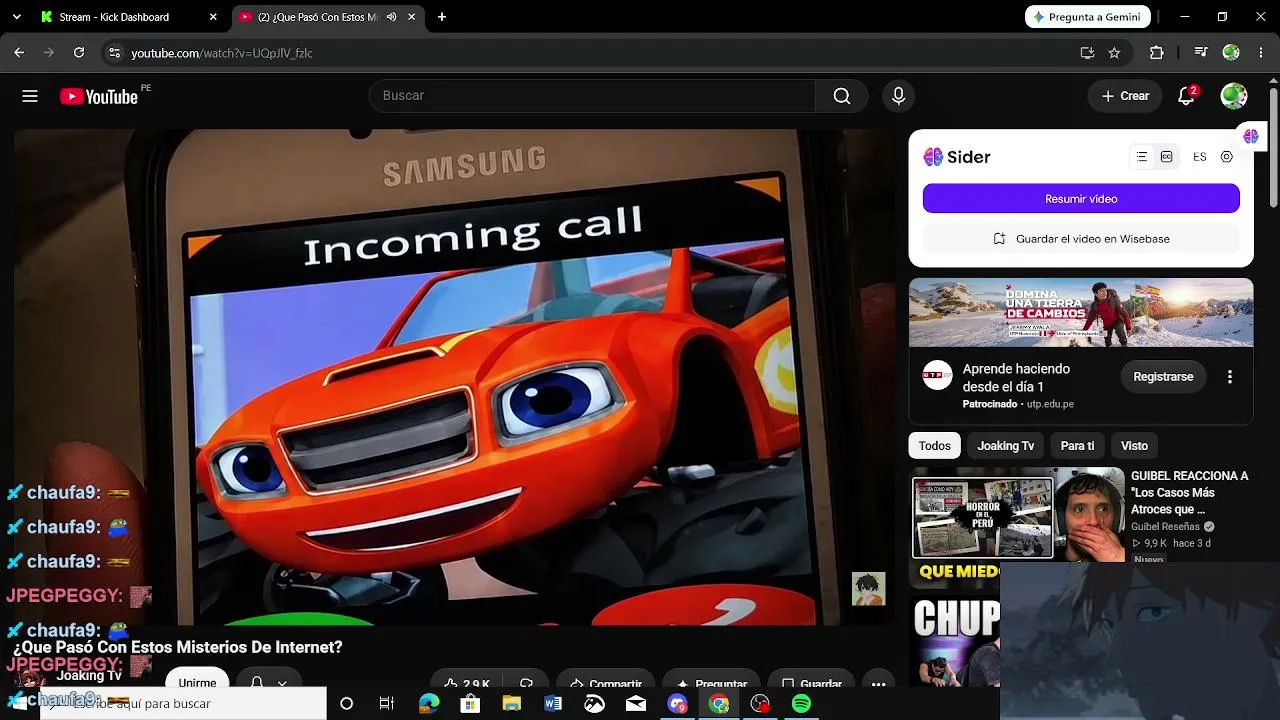Viewport: 1280px width, 720px height.
Task: Click Guardar el video en Wisebase
Action: coord(1081,239)
